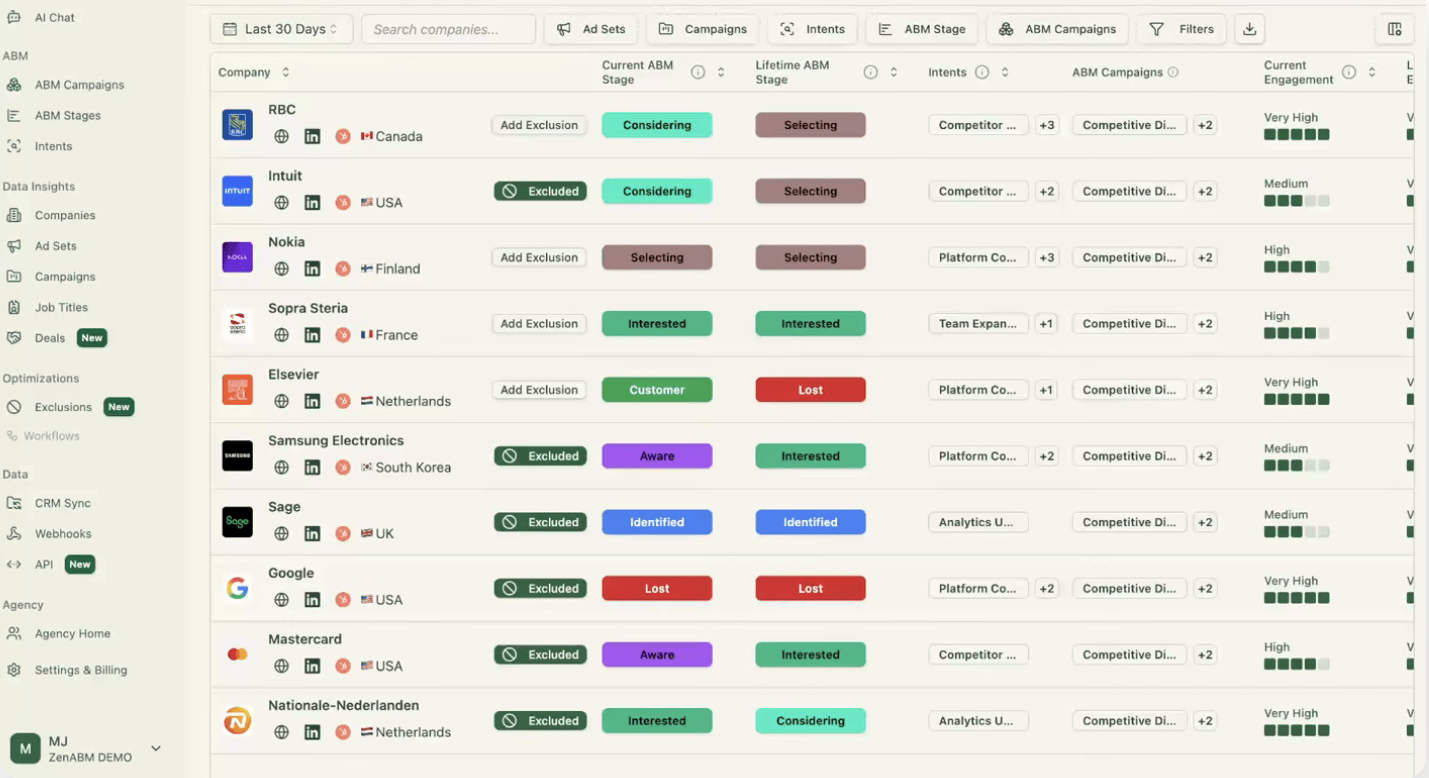
Task: Add exclusion for Nokia
Action: point(539,257)
